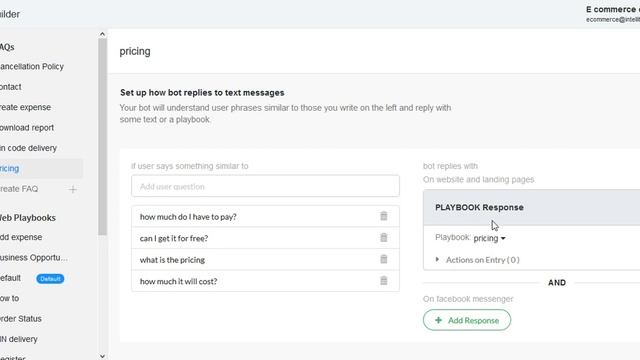Expand Actions on Entry (0)
This screenshot has width=640, height=360.
pyautogui.click(x=478, y=260)
